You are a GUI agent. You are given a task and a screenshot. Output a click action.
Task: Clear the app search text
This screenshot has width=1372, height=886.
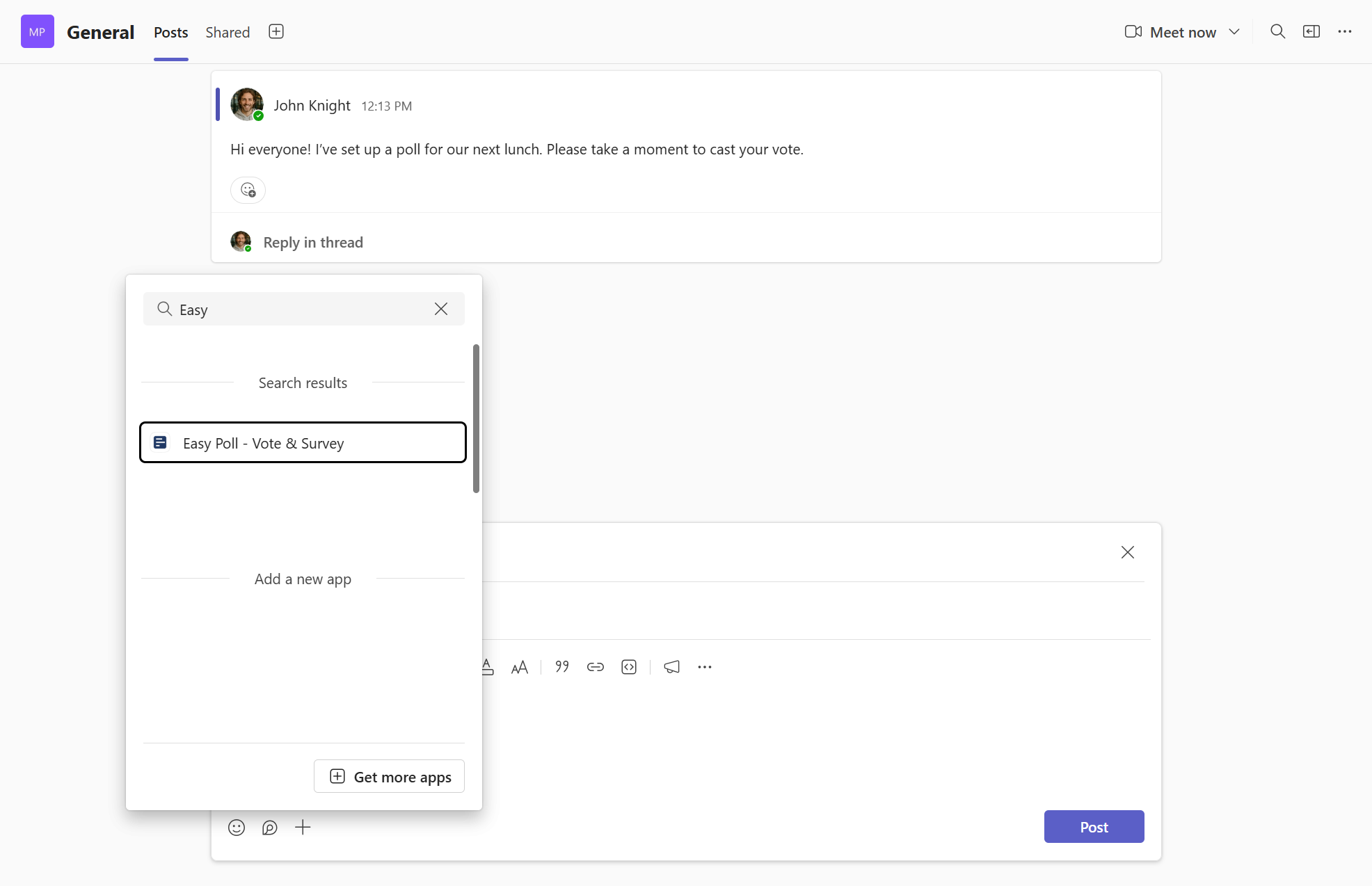pos(441,309)
